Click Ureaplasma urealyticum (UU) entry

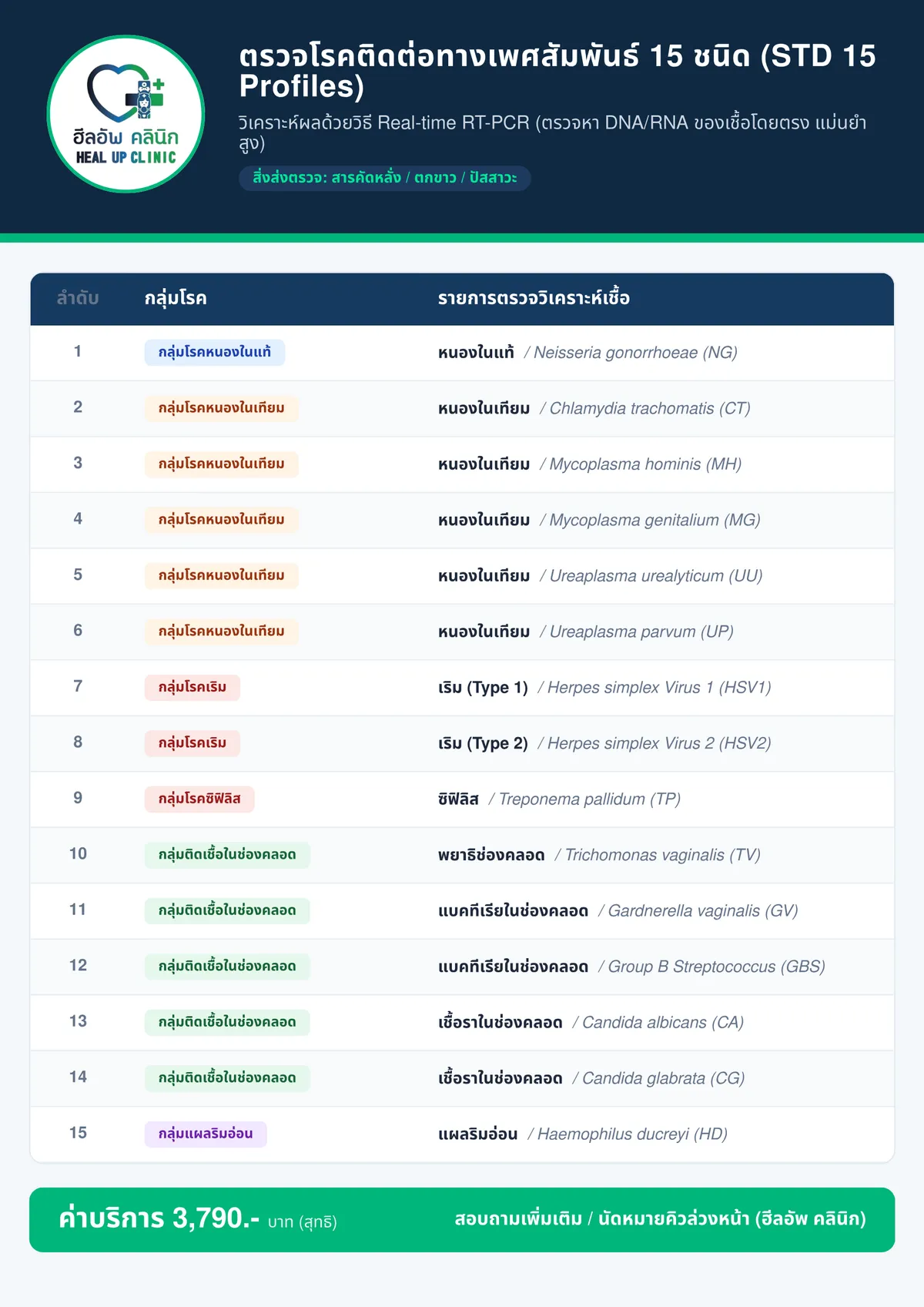[x=651, y=576]
